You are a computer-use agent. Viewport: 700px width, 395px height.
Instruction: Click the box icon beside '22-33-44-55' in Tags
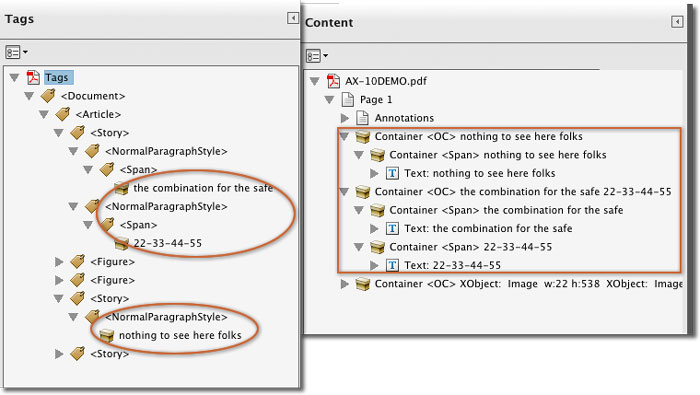[121, 243]
